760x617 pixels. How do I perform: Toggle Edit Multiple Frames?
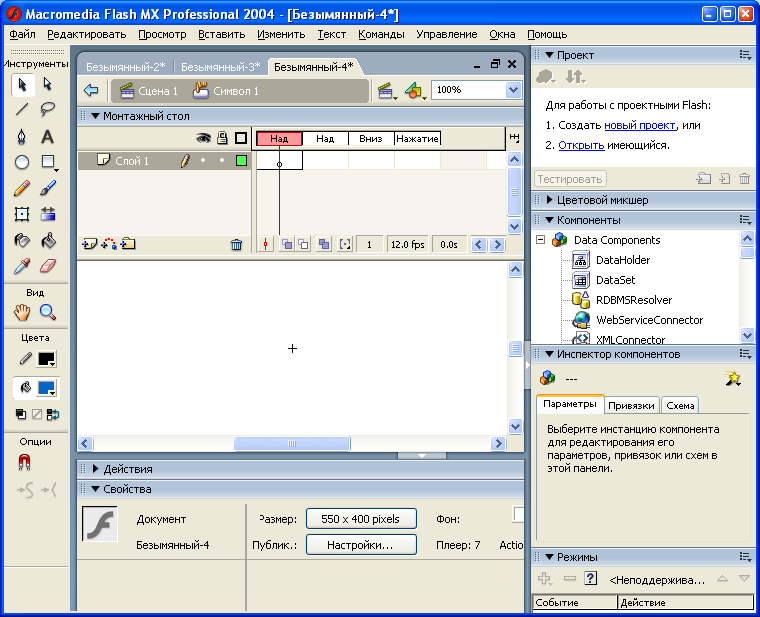coord(324,245)
